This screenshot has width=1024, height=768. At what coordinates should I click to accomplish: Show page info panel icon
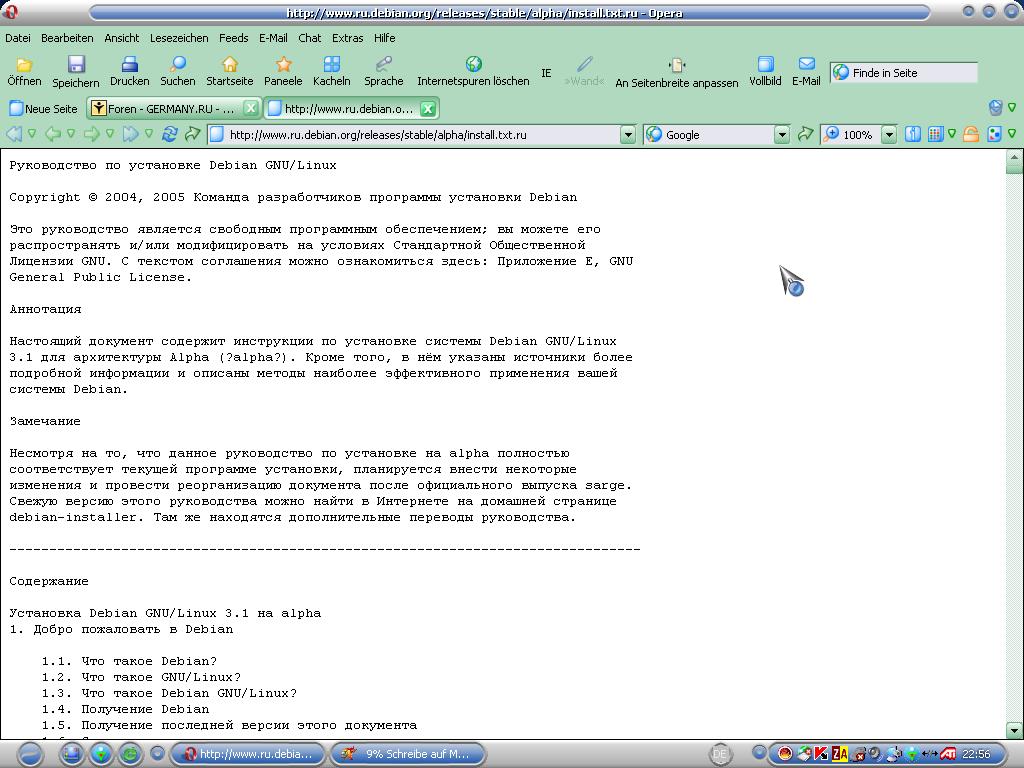pos(913,135)
